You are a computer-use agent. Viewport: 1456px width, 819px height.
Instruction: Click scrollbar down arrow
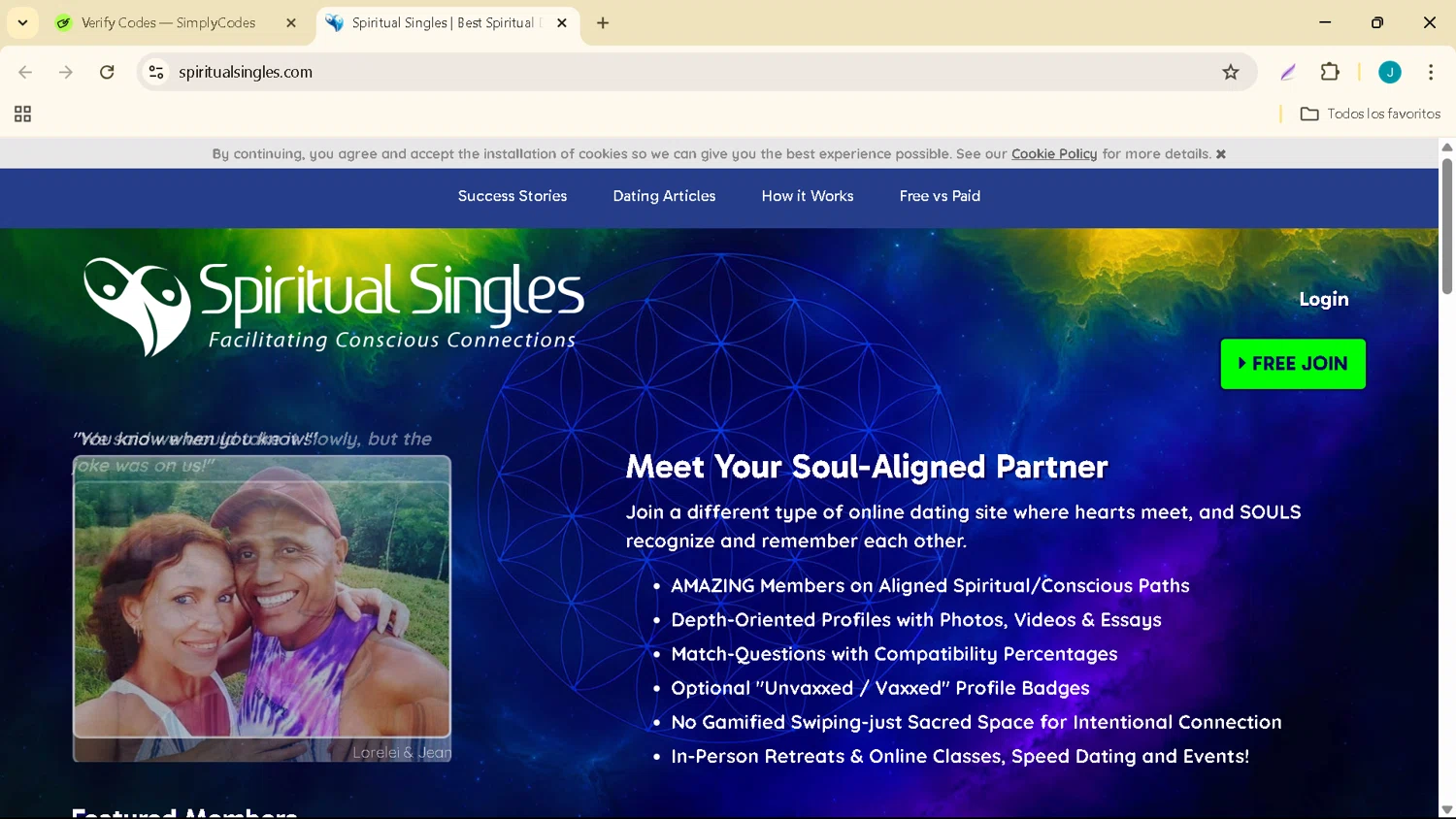click(x=1447, y=809)
